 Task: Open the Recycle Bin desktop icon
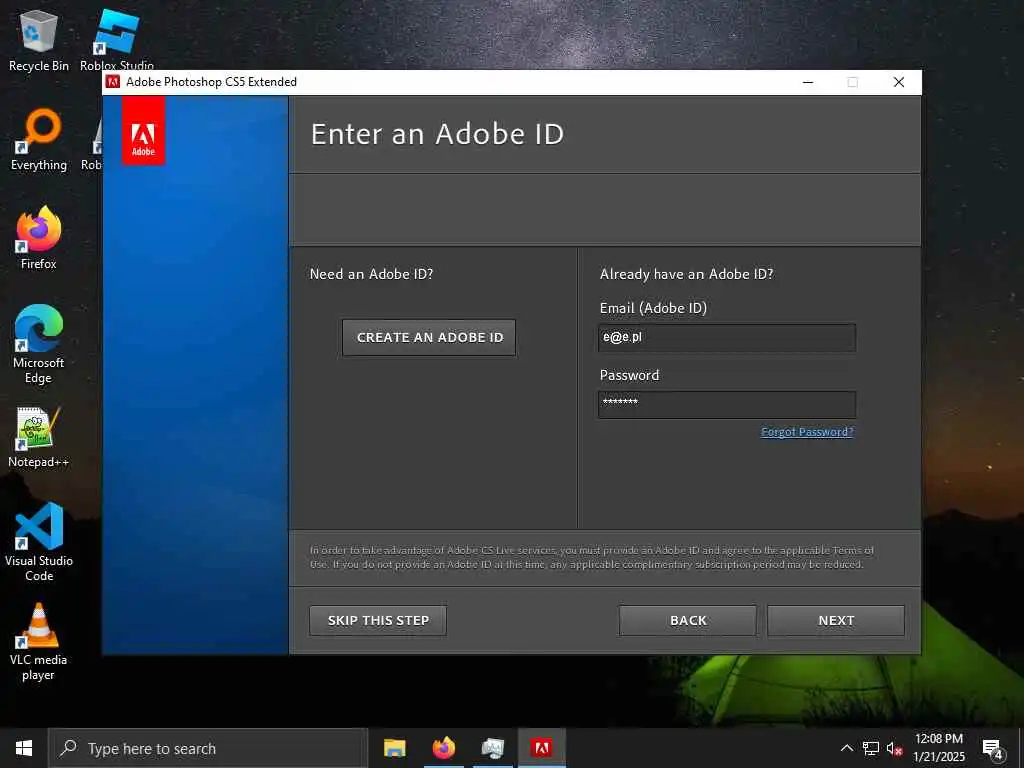point(39,41)
